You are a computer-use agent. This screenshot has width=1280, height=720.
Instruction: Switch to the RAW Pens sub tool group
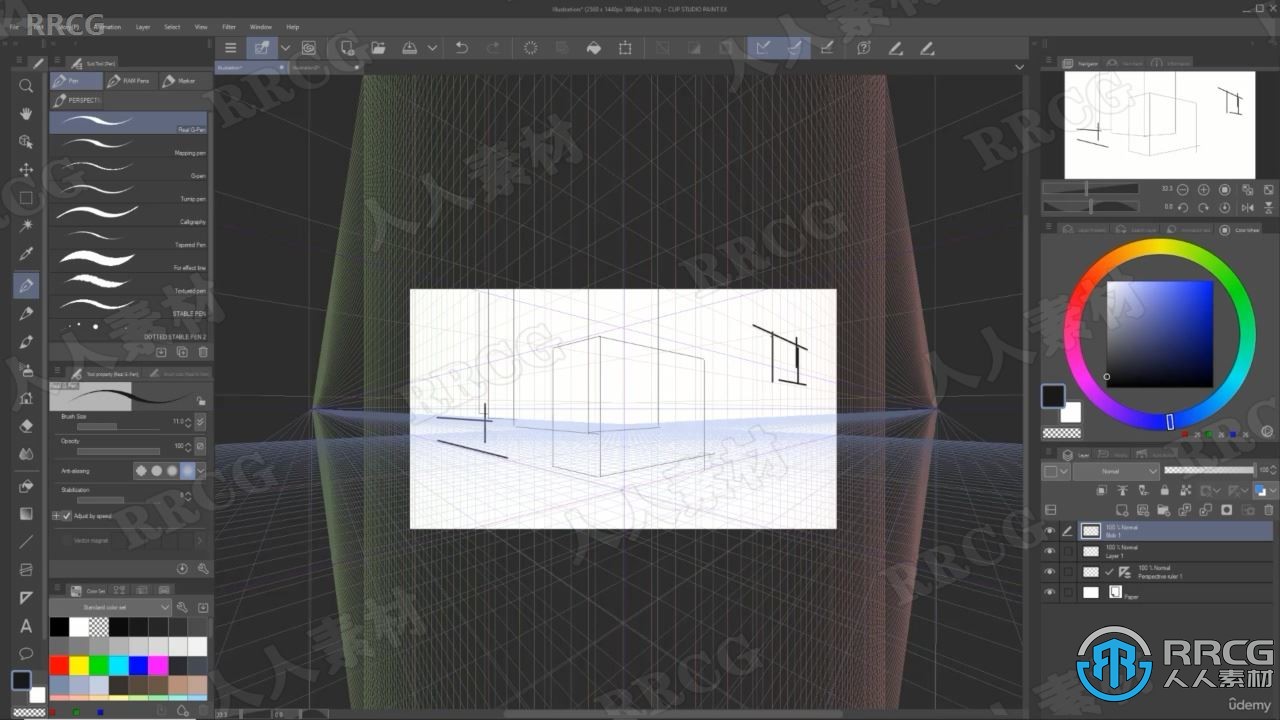click(x=130, y=80)
